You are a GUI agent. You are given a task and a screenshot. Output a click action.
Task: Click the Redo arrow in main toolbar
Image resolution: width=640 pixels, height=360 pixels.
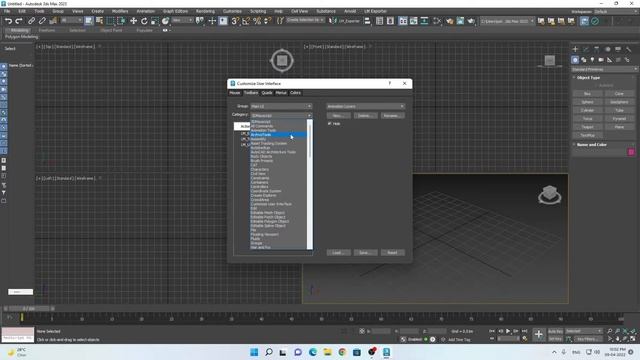point(19,21)
